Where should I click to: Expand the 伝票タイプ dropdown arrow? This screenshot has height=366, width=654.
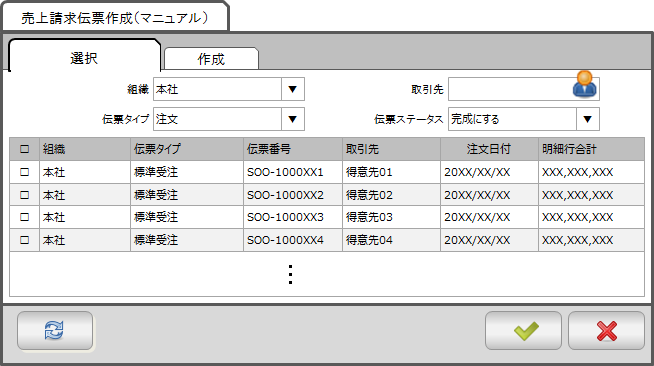[293, 119]
